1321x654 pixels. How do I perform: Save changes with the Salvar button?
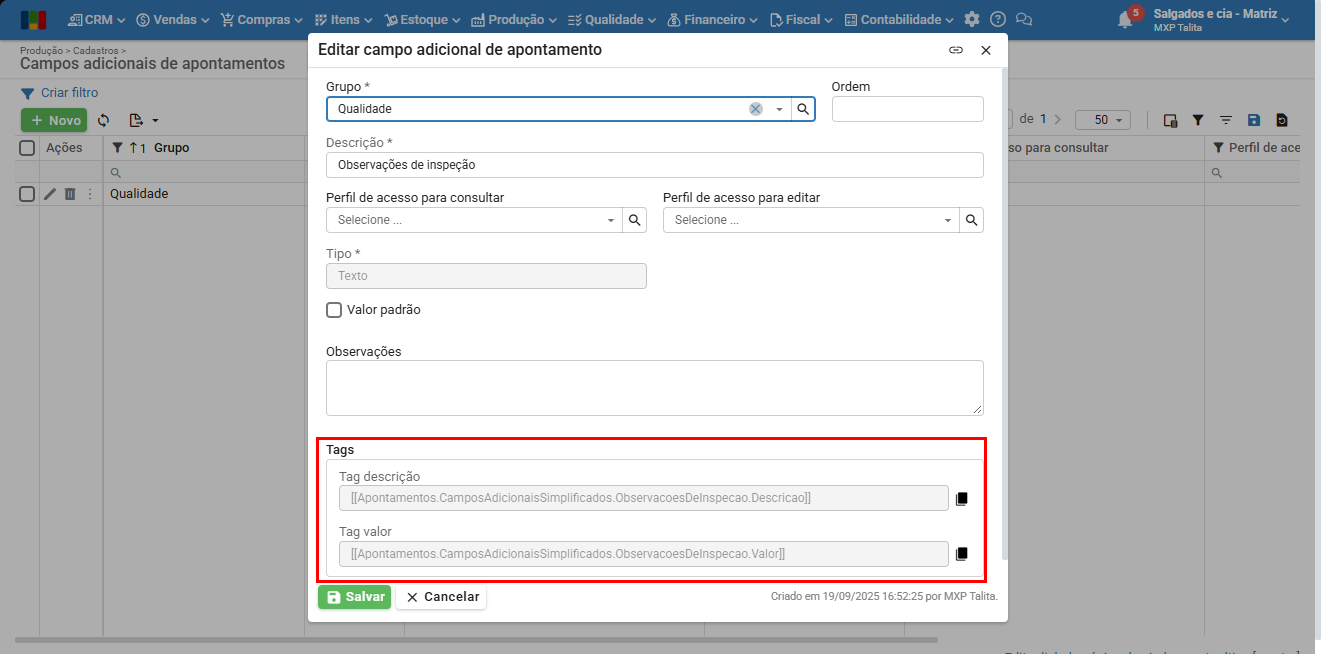[355, 597]
